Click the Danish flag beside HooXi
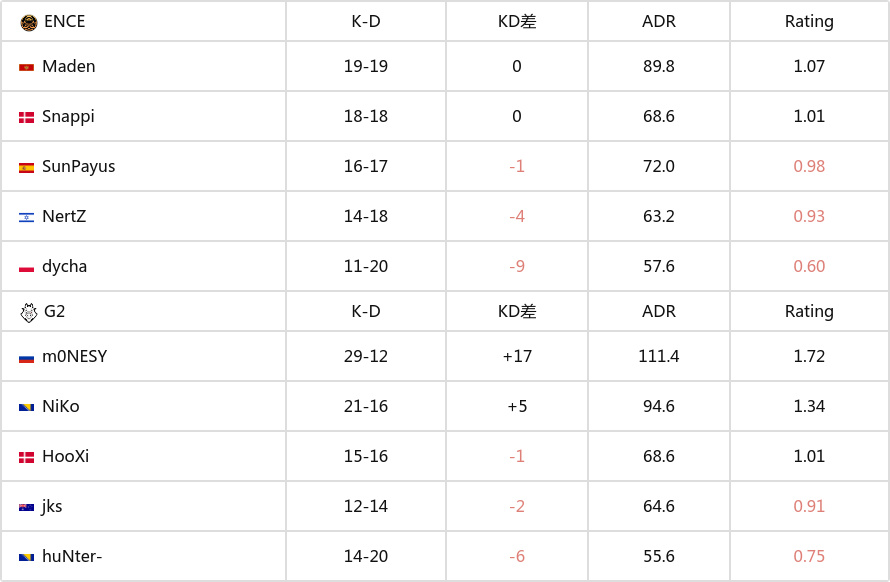 (27, 457)
